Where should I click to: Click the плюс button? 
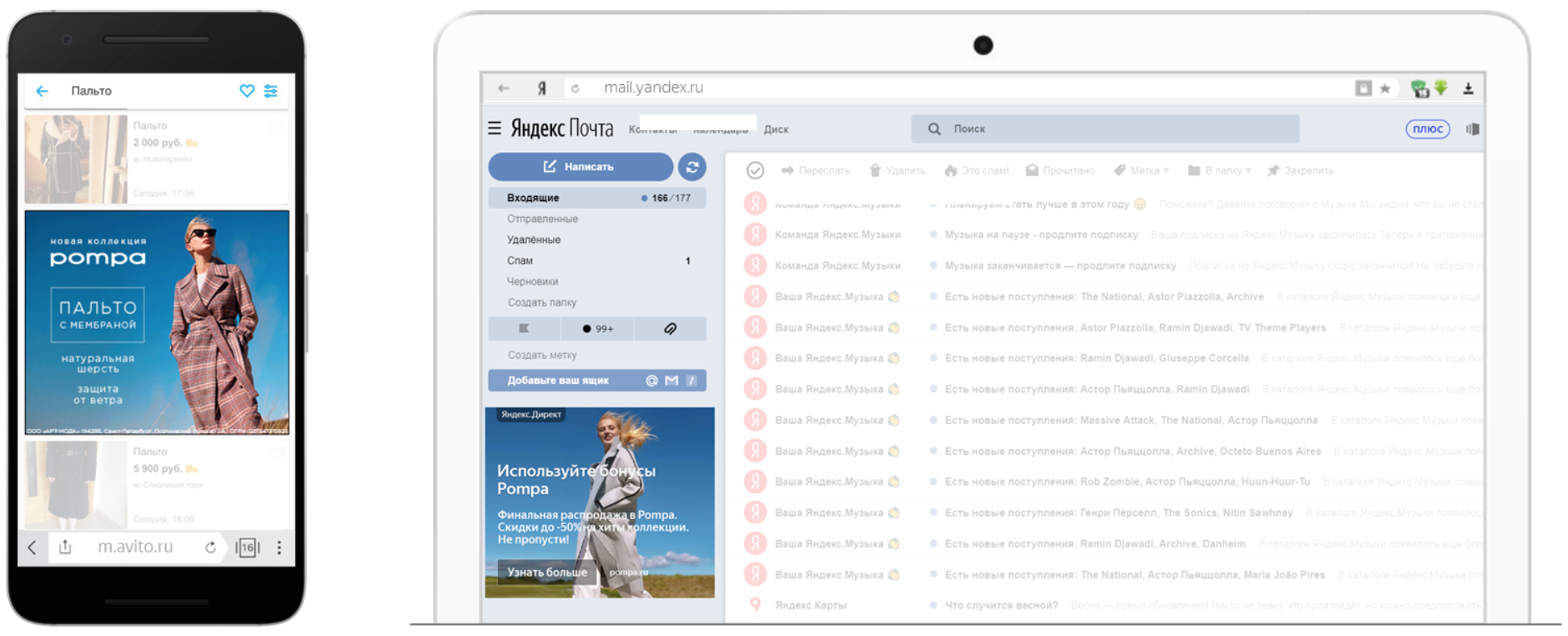1428,129
